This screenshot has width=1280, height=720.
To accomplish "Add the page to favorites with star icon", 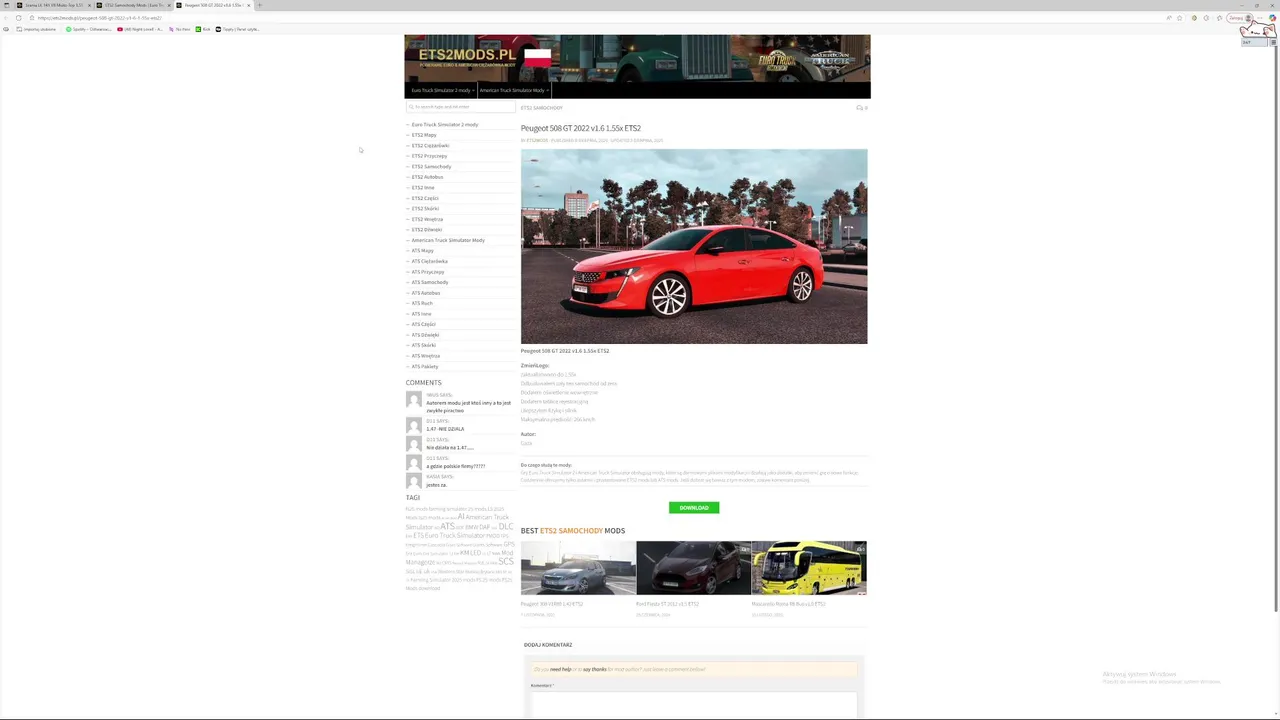I will 1179,18.
